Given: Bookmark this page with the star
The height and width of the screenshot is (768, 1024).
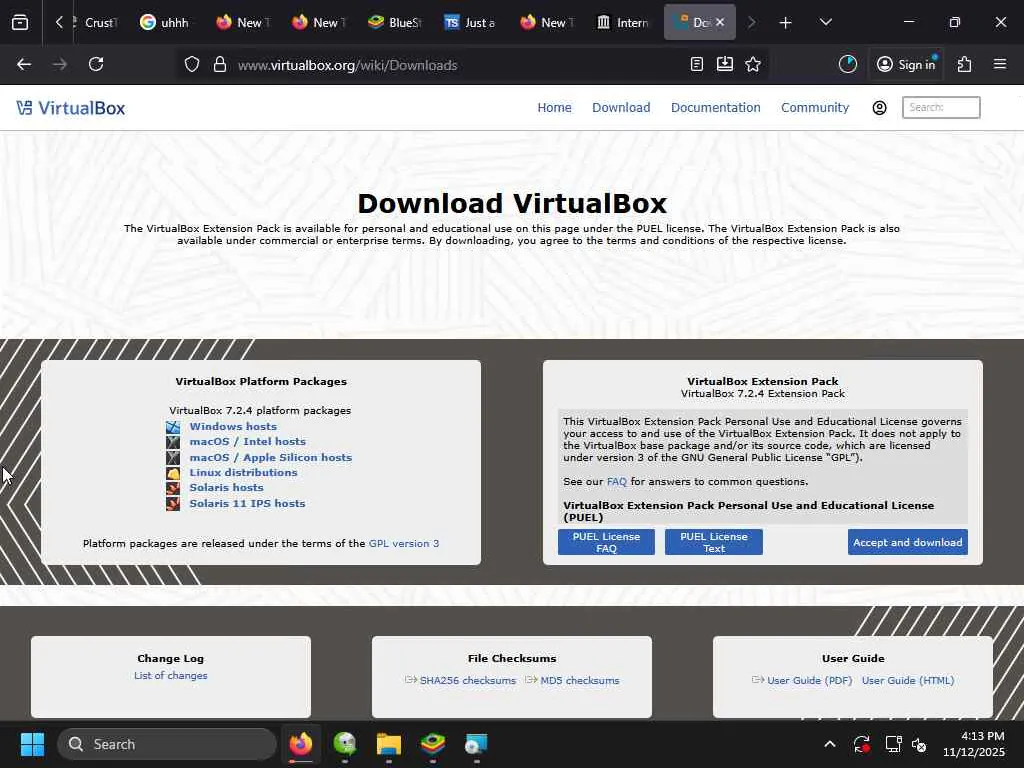Looking at the screenshot, I should coord(753,64).
